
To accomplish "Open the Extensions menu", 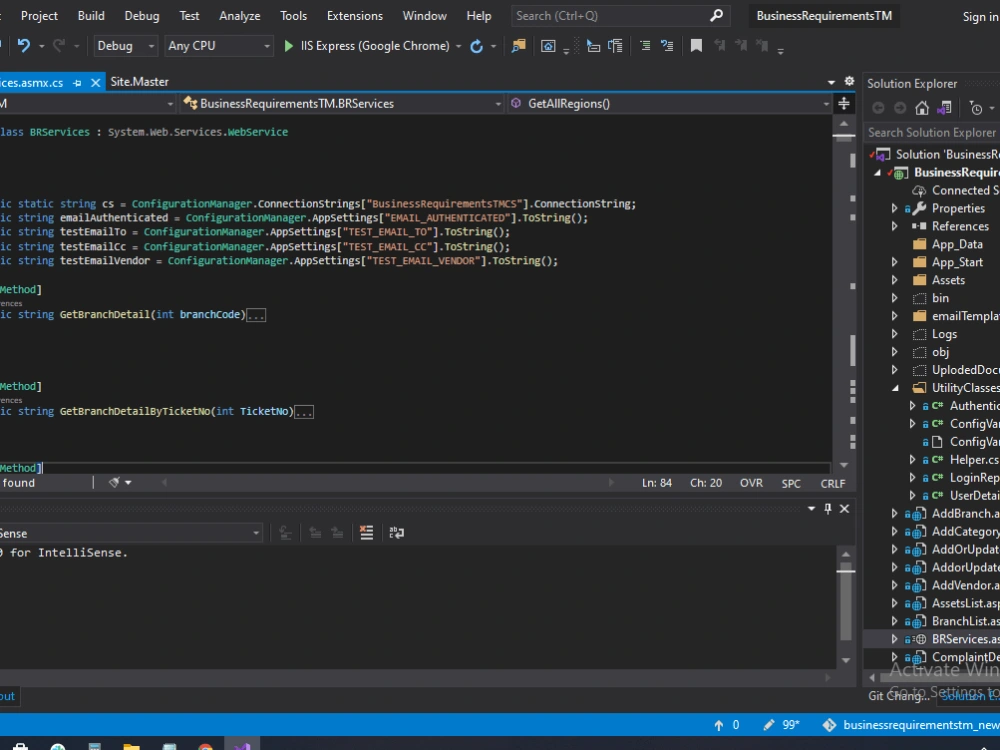I will (355, 15).
